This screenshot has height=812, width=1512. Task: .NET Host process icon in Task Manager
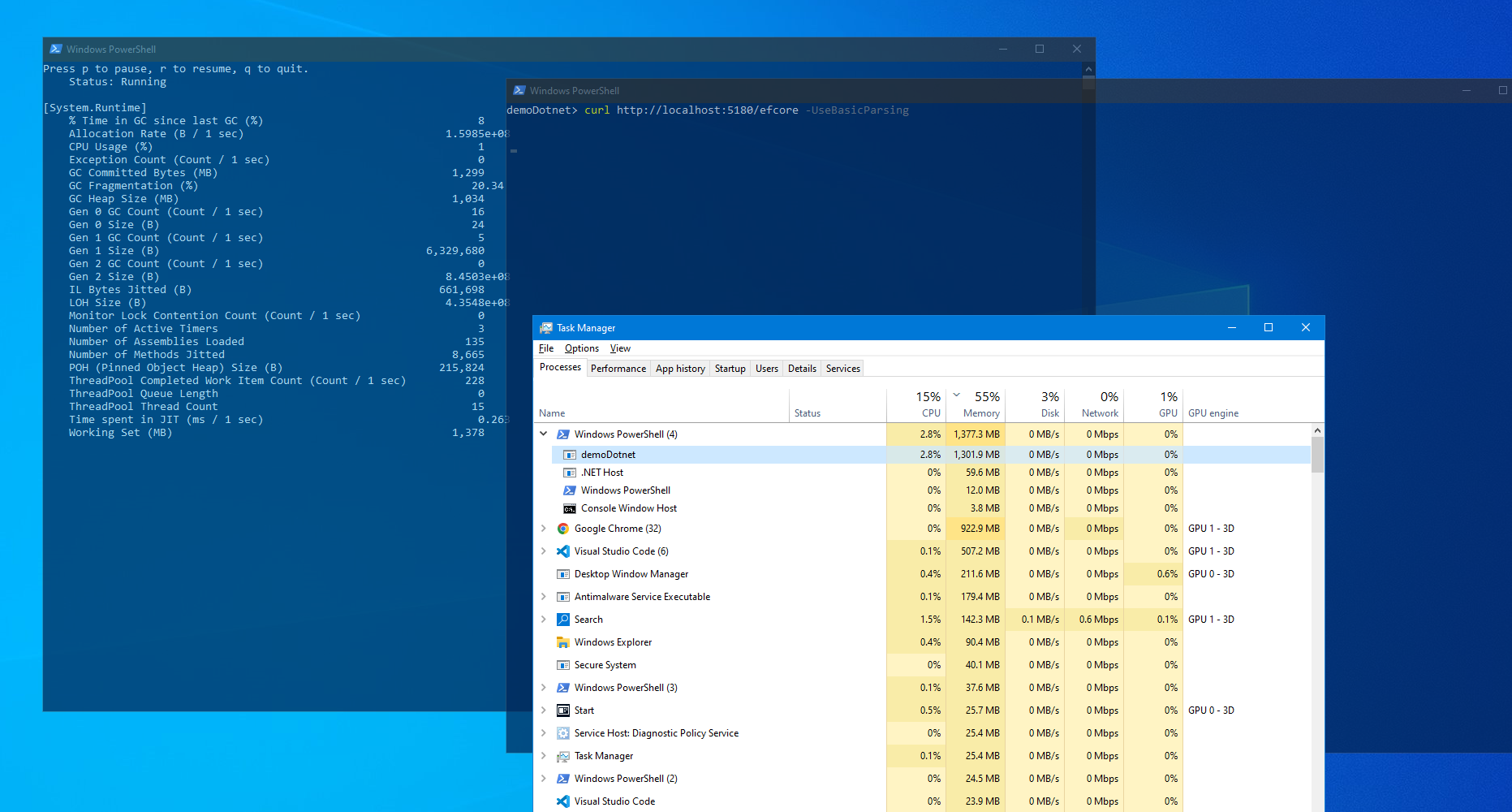pyautogui.click(x=570, y=473)
